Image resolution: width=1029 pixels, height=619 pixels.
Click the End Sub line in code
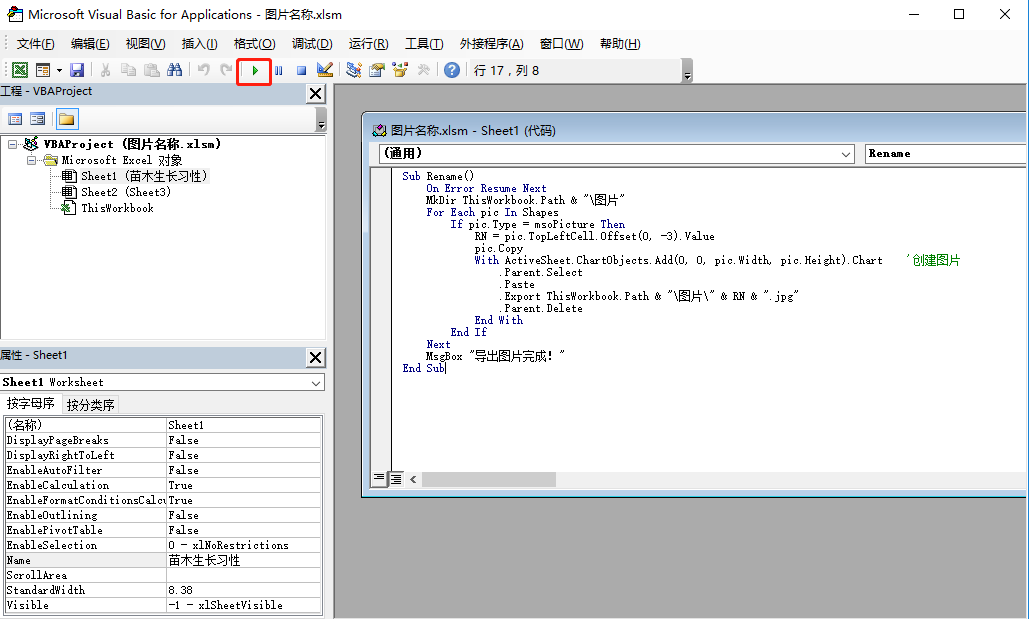tap(424, 368)
